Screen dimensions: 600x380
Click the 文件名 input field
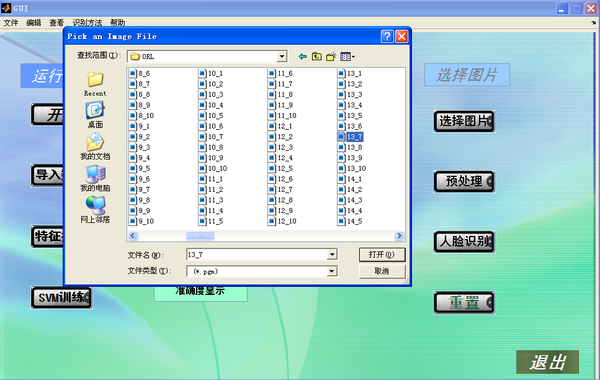[257, 254]
